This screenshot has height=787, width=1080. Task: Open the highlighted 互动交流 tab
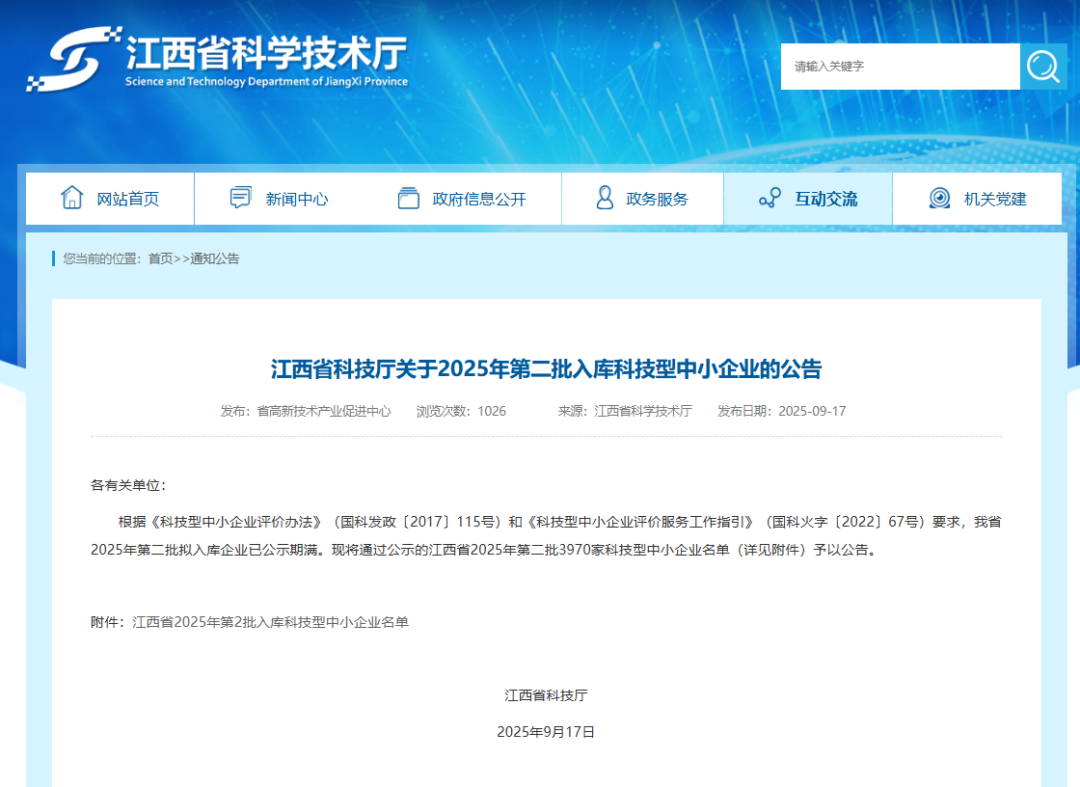[x=826, y=198]
